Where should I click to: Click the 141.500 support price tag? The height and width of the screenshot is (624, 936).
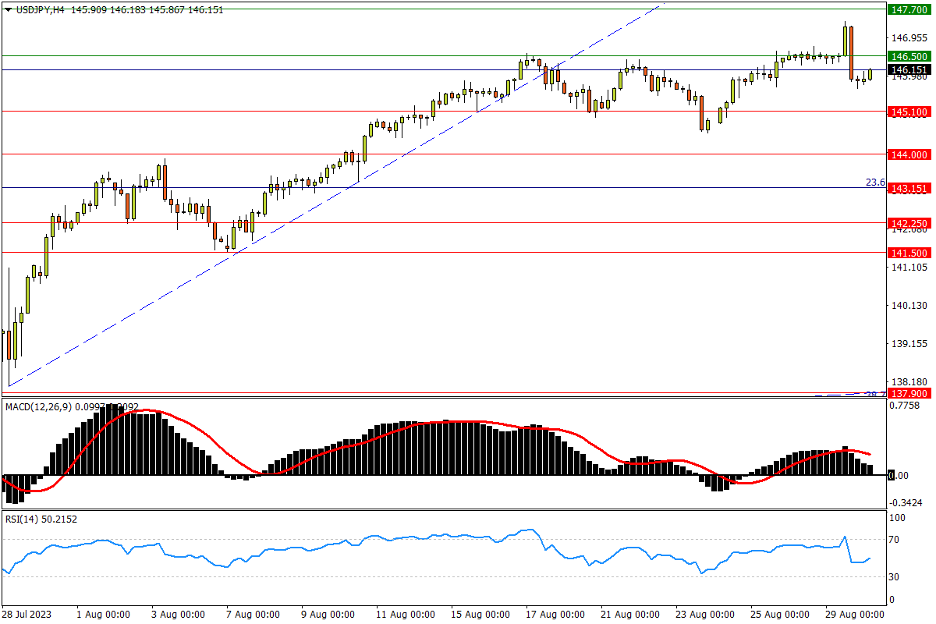(x=910, y=253)
